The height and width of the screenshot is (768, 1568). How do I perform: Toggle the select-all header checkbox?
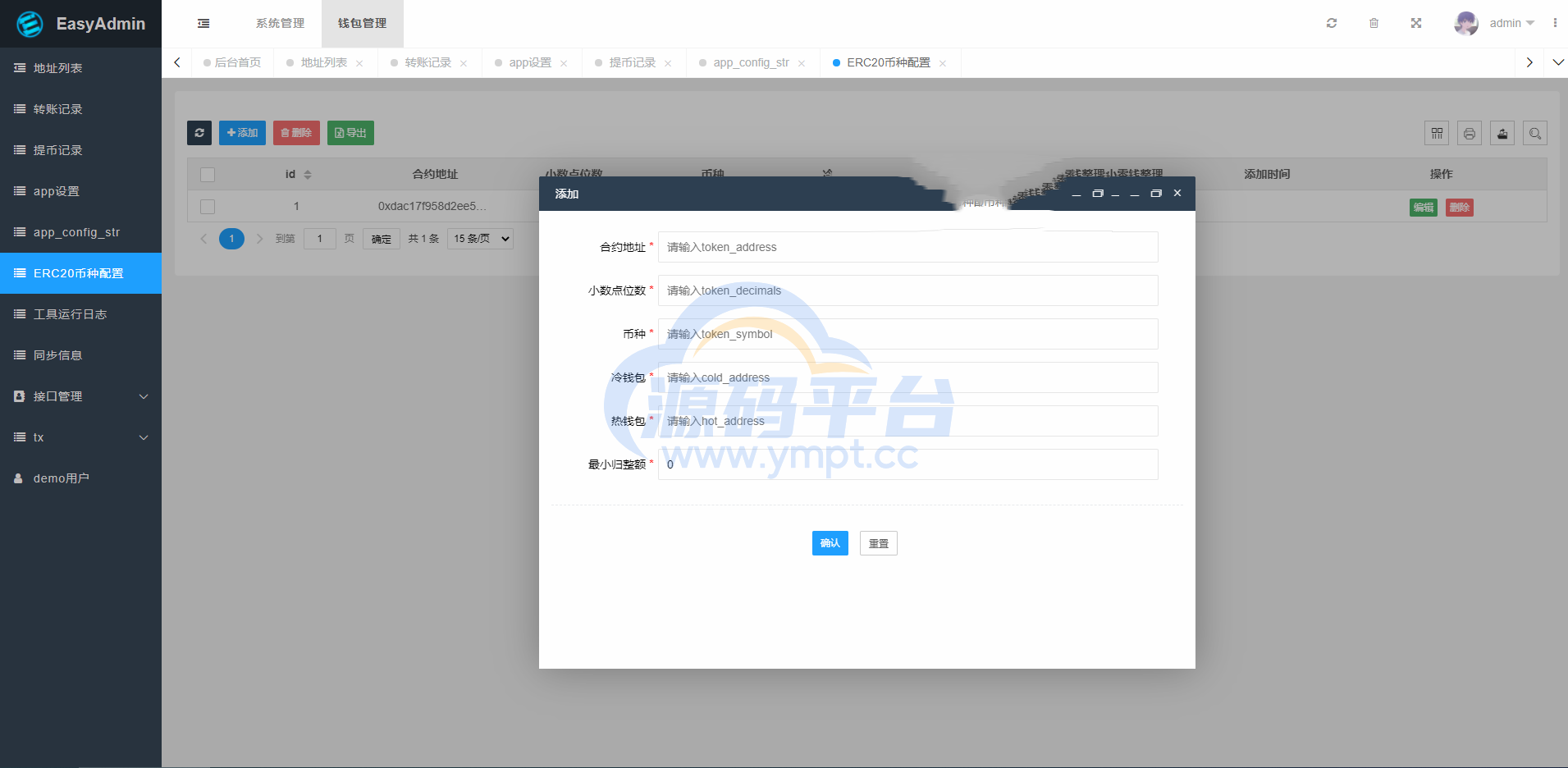[x=208, y=175]
